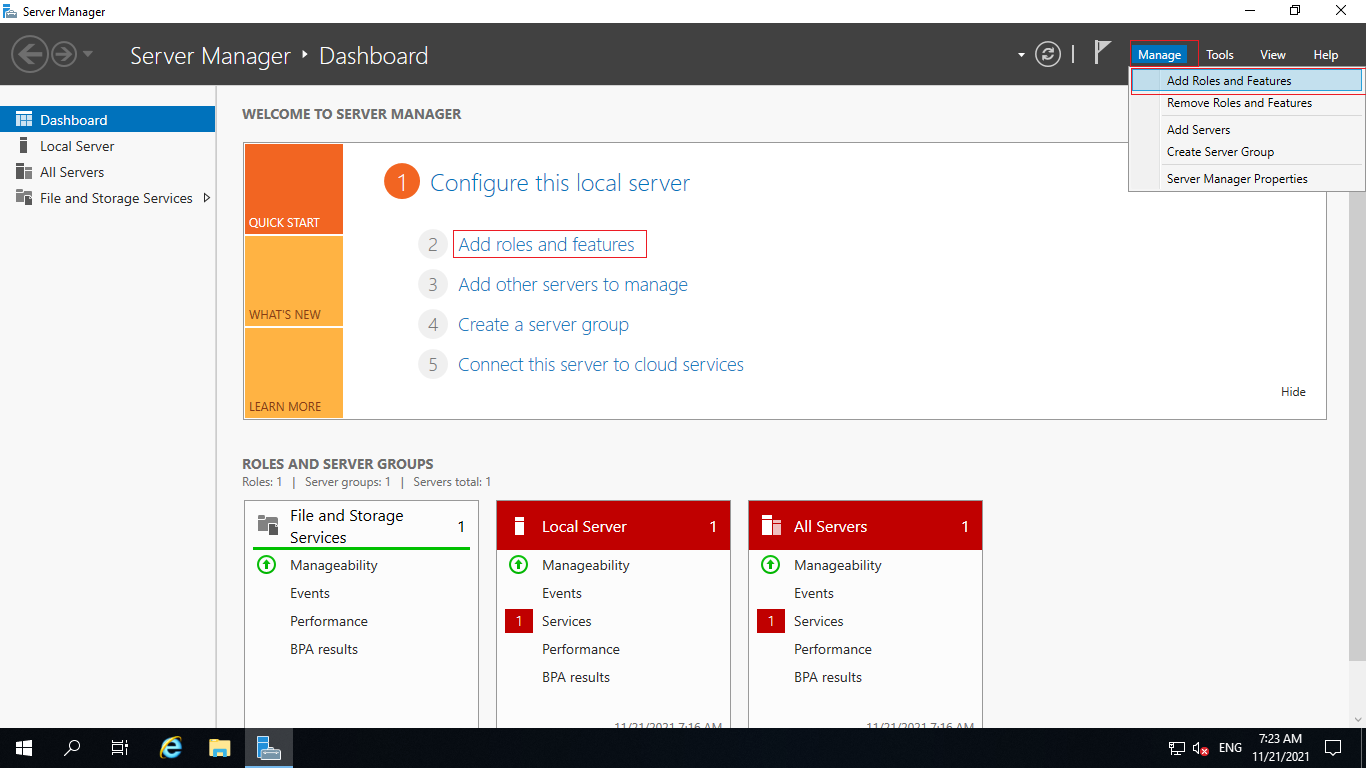
Task: Click the refresh icon in header
Action: pyautogui.click(x=1047, y=55)
